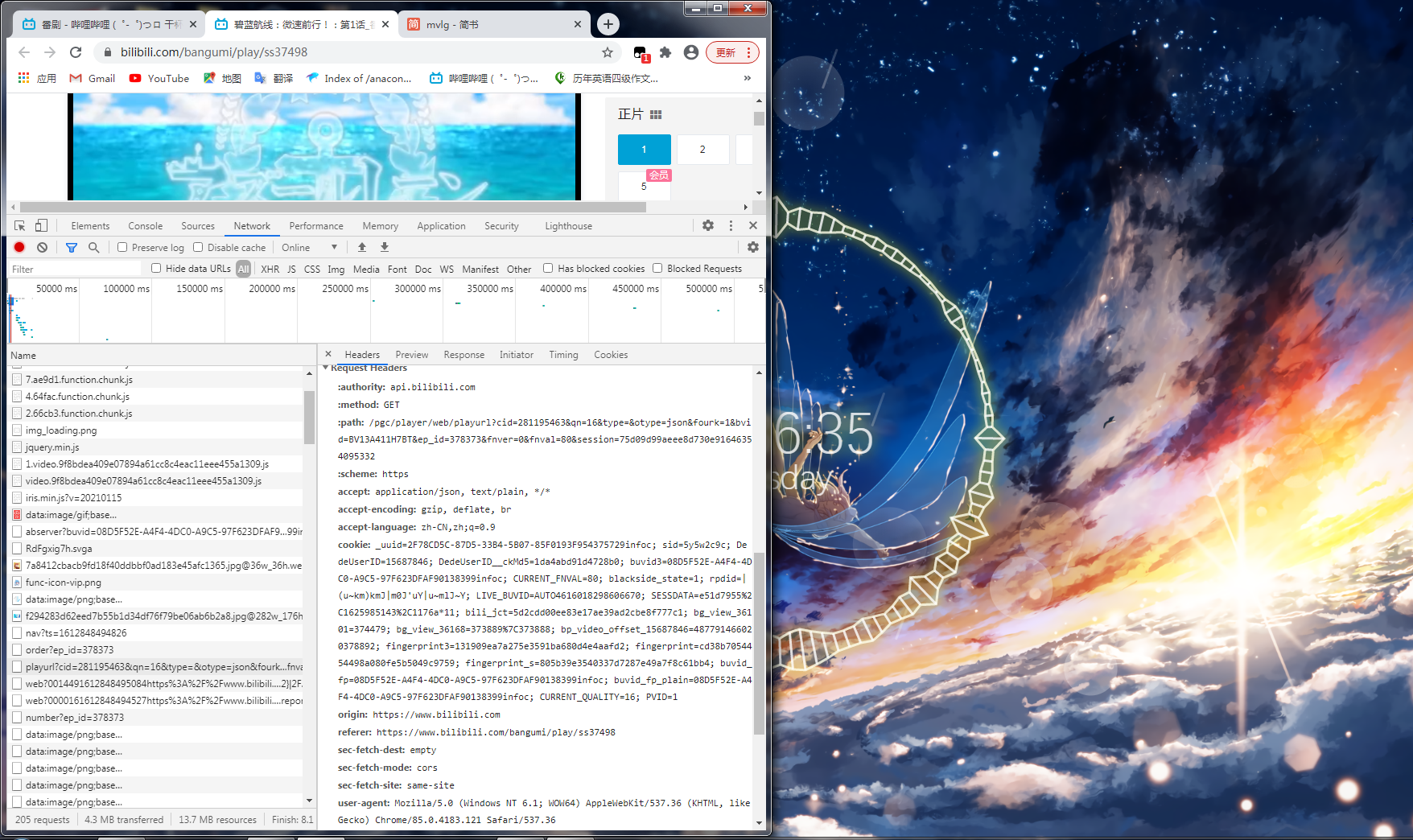Switch to the Elements panel
1413x840 pixels.
pyautogui.click(x=90, y=226)
